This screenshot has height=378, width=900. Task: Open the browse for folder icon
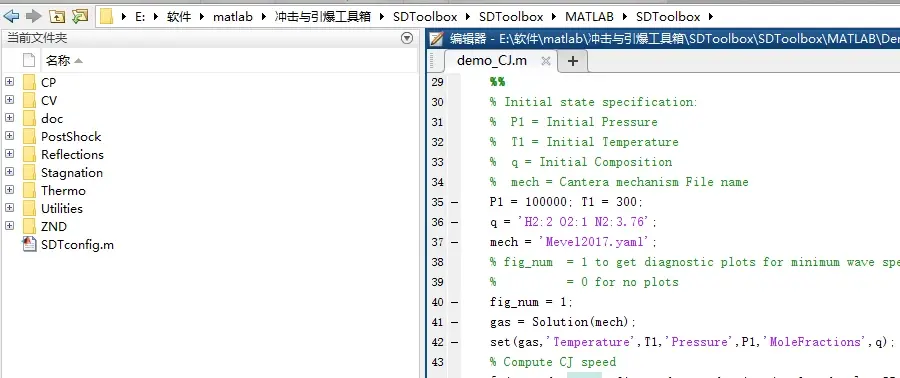point(80,16)
